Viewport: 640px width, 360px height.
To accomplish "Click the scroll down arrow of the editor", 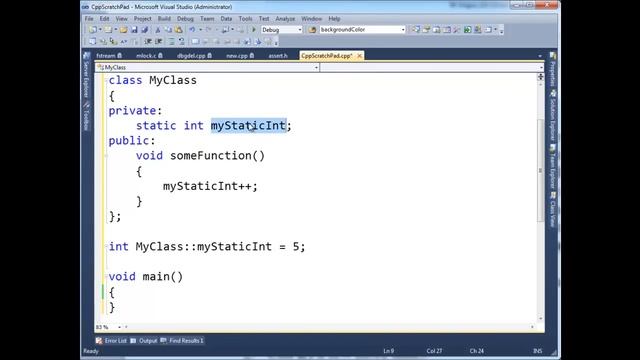I will click(x=540, y=318).
